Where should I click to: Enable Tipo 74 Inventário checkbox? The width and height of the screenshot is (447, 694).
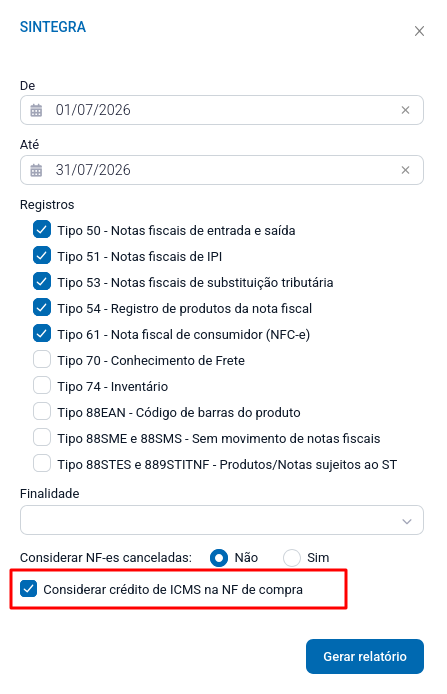click(x=42, y=386)
